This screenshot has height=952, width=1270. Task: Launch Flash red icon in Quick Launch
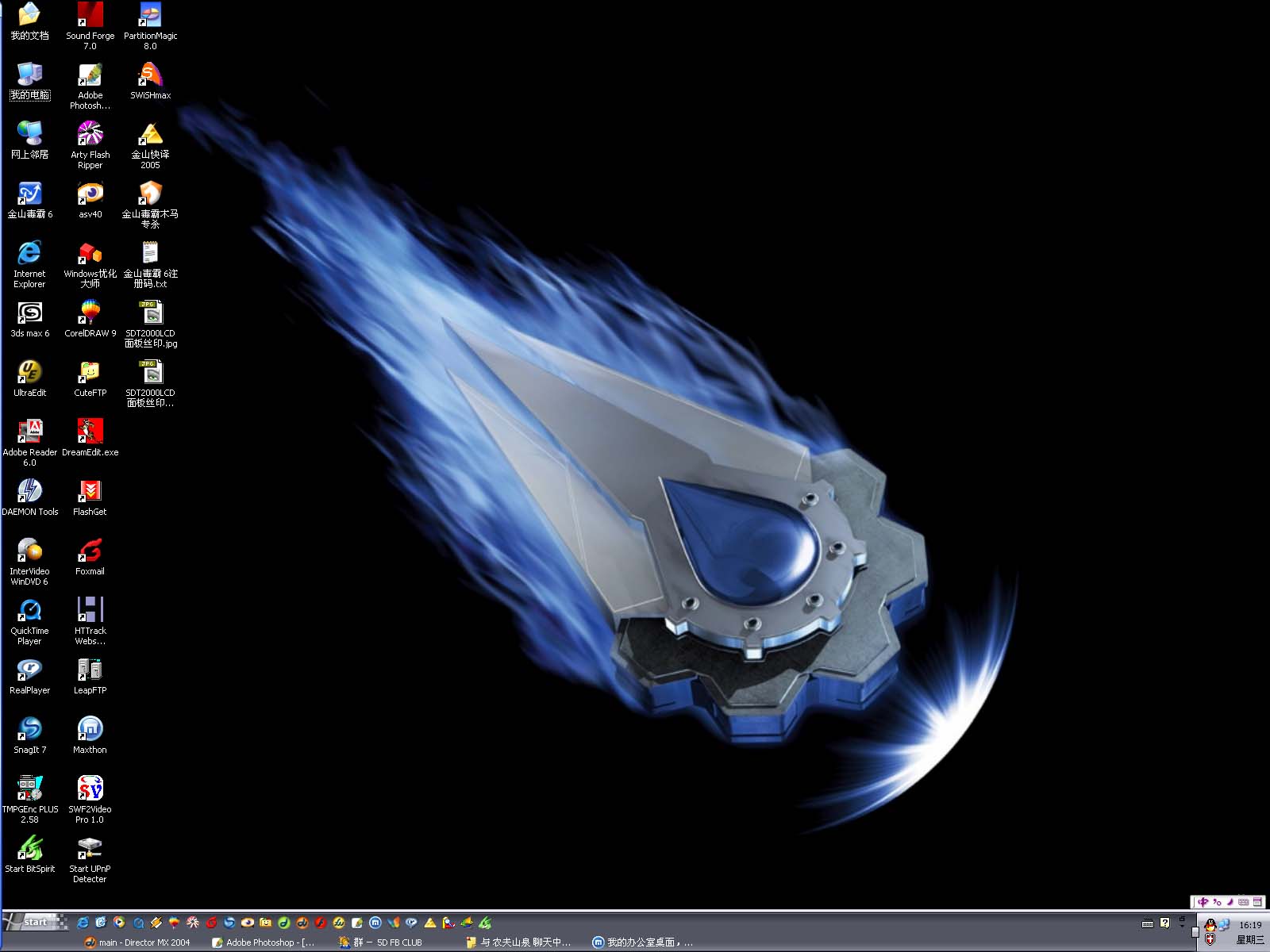tap(321, 923)
